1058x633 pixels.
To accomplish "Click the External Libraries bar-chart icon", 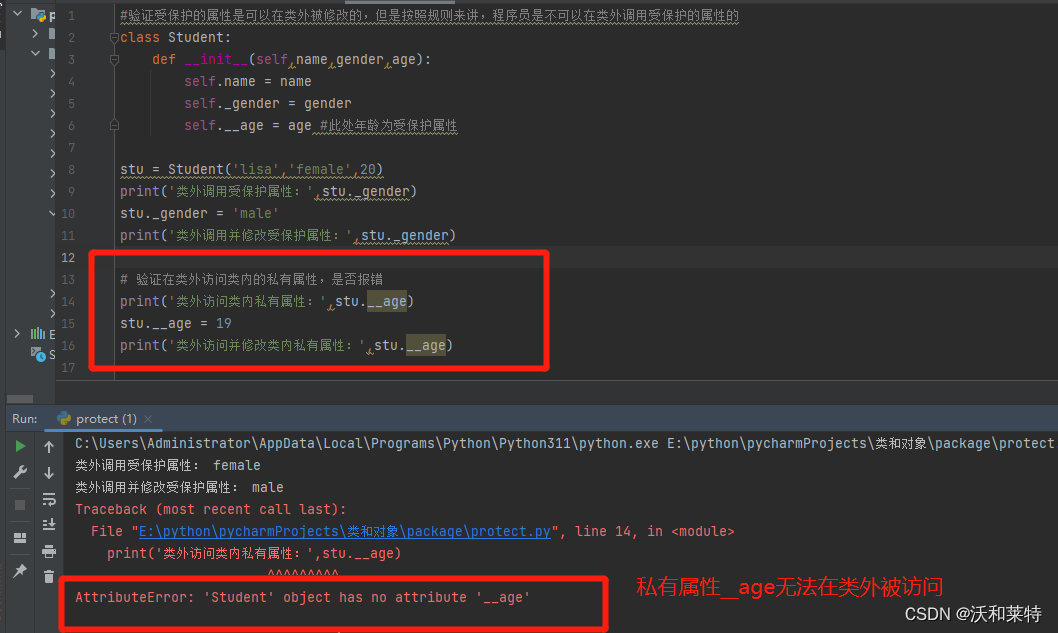I will pos(38,333).
